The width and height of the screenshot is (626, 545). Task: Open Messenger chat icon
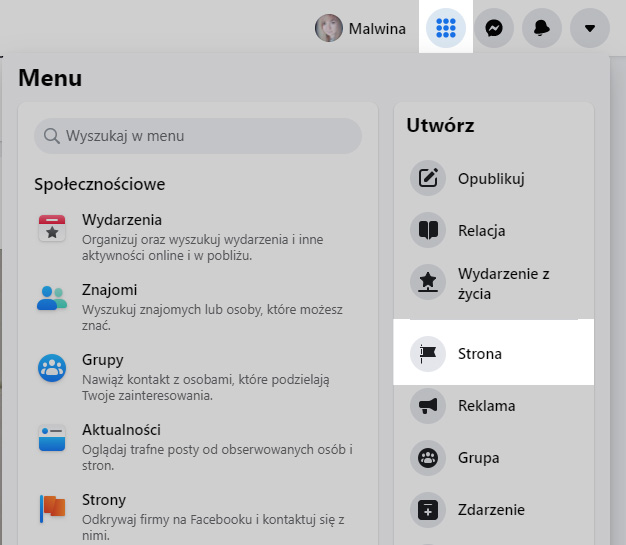pos(494,28)
